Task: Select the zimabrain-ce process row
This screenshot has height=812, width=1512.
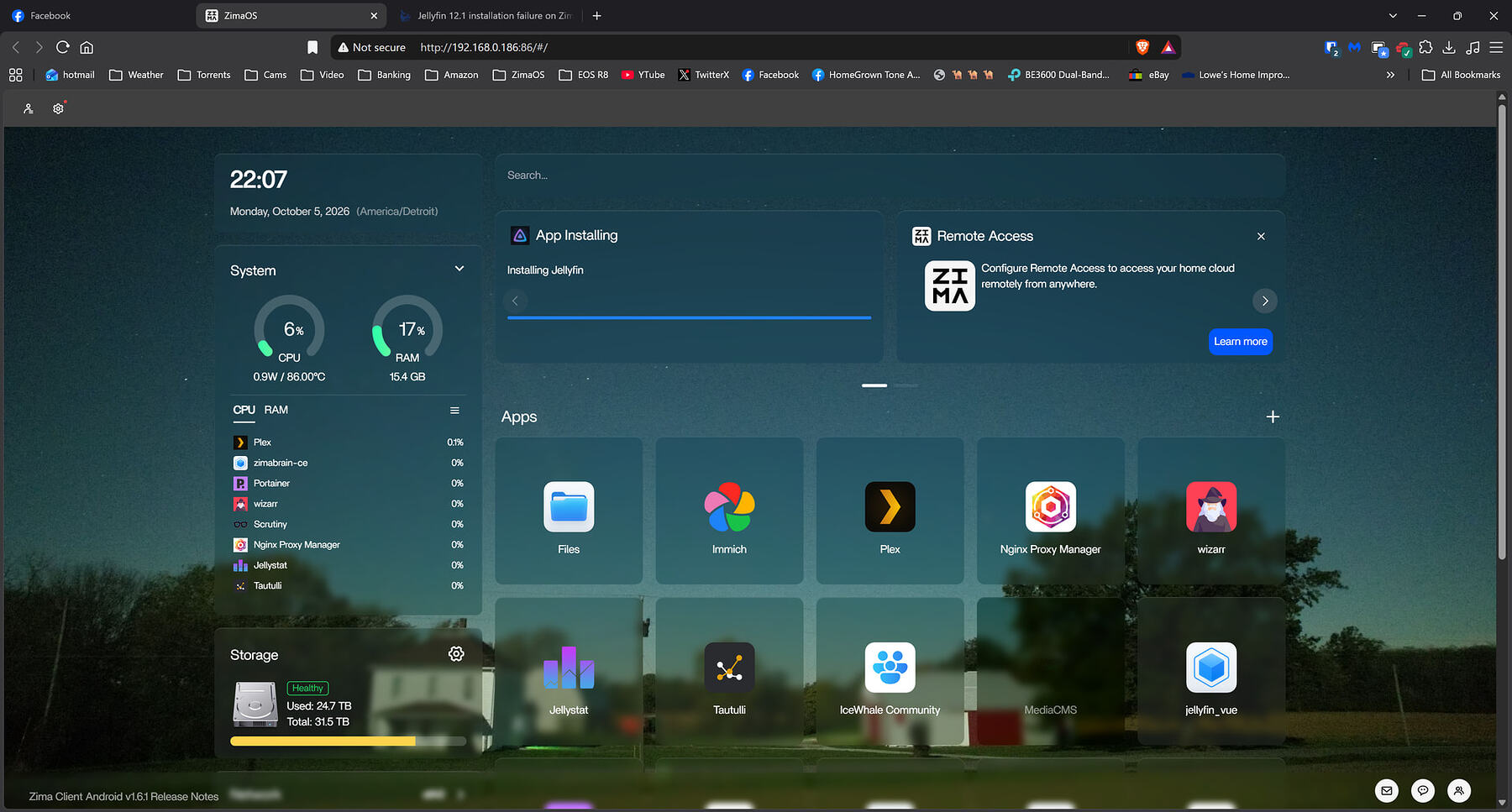Action: 348,463
